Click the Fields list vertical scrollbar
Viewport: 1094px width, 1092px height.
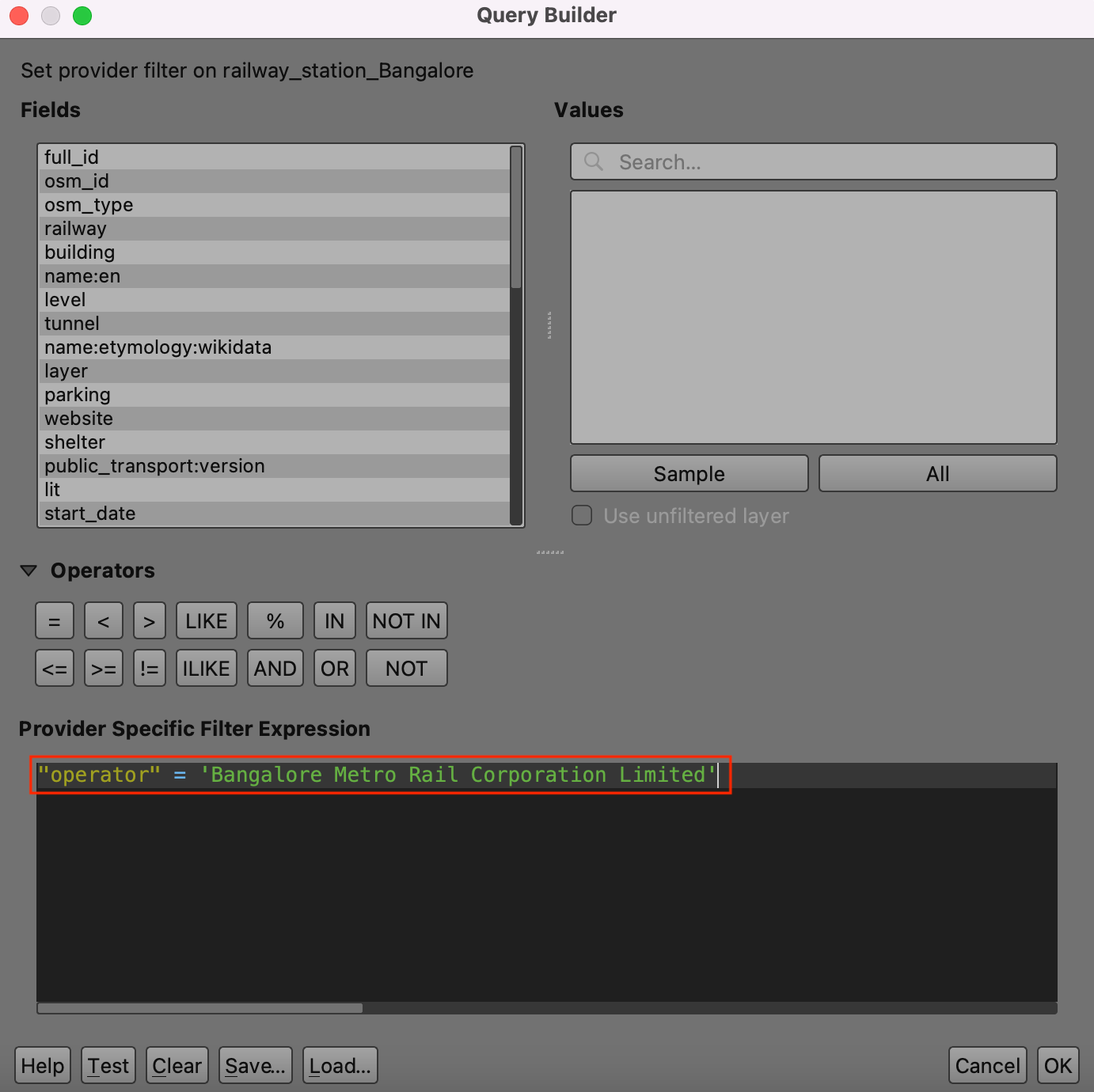[516, 218]
